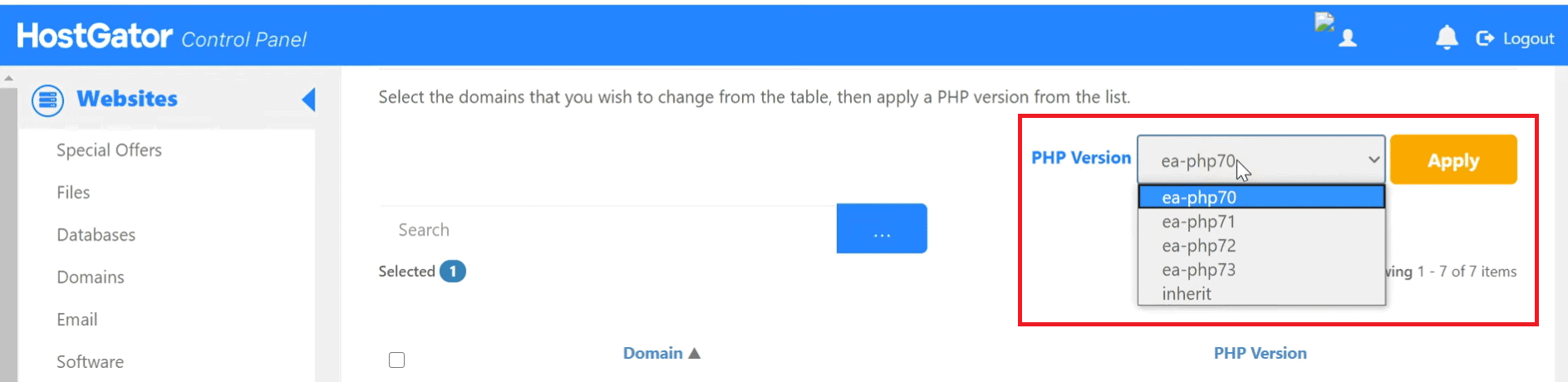Open the PHP Version dropdown
The image size is (1568, 382).
(x=1260, y=160)
